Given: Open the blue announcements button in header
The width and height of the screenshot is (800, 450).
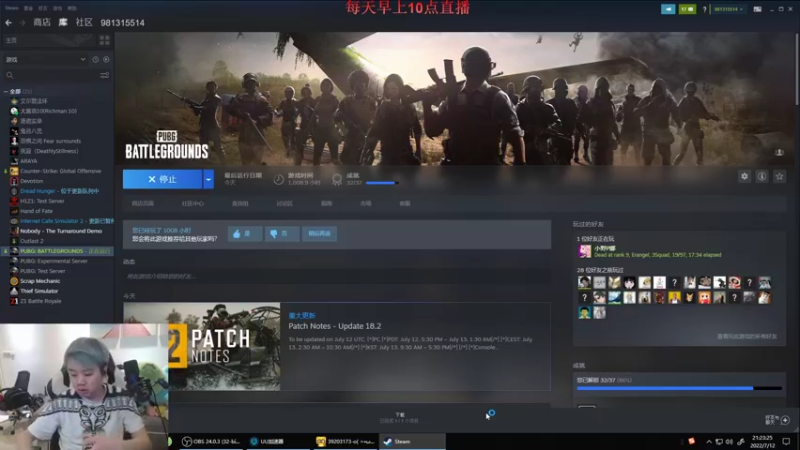Looking at the screenshot, I should (668, 9).
